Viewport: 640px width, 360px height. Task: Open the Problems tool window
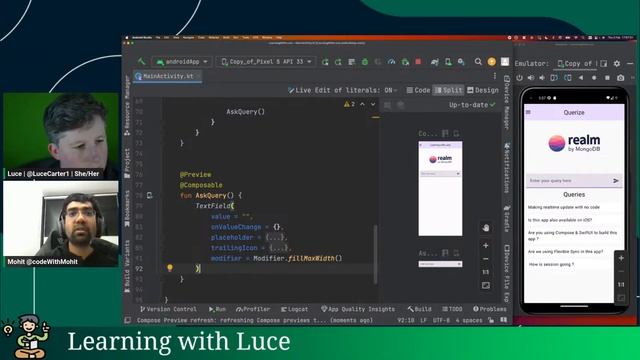[x=489, y=309]
